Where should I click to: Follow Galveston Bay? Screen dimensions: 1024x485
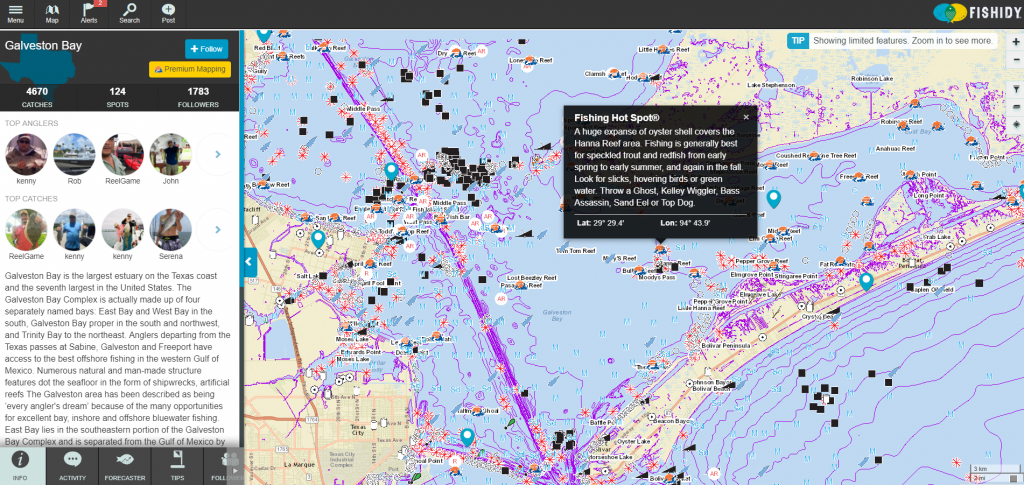206,49
